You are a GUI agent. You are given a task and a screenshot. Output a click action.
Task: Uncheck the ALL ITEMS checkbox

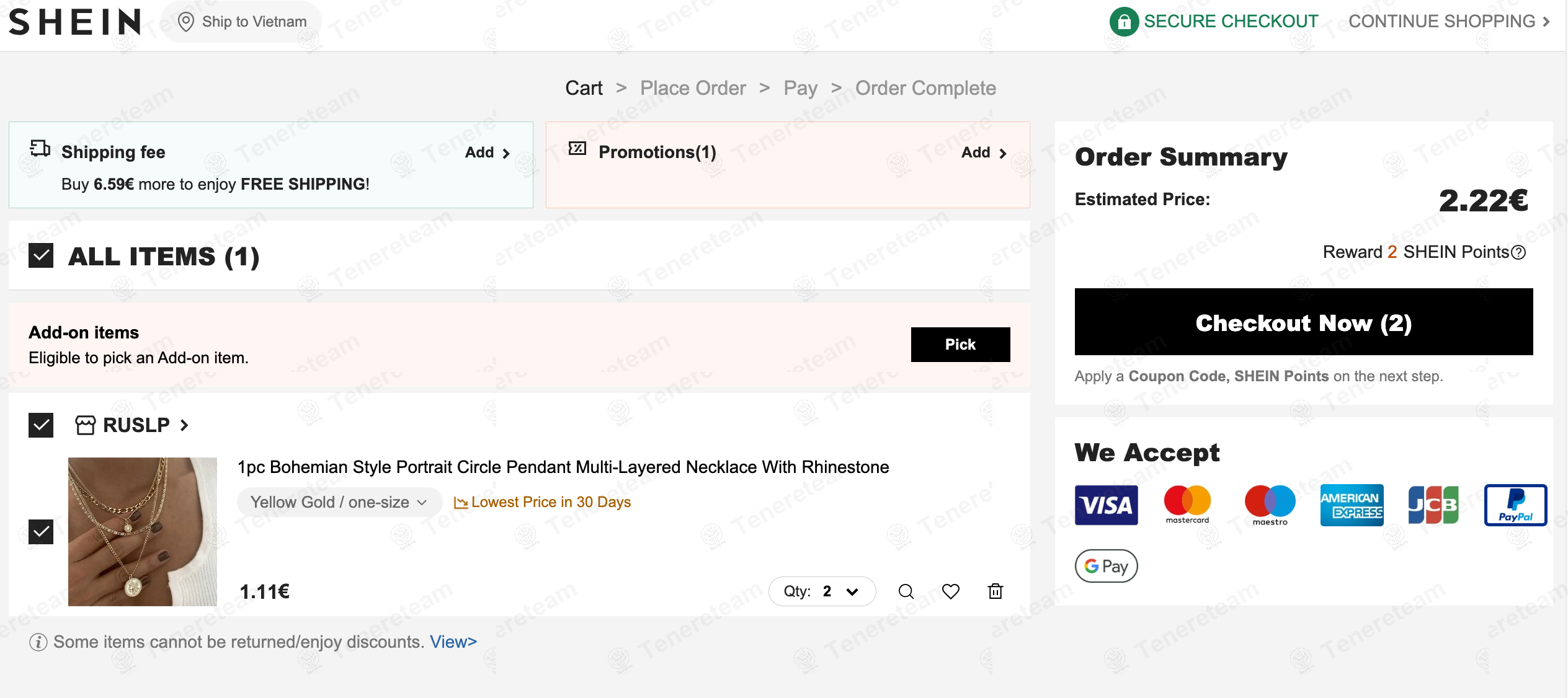[41, 255]
